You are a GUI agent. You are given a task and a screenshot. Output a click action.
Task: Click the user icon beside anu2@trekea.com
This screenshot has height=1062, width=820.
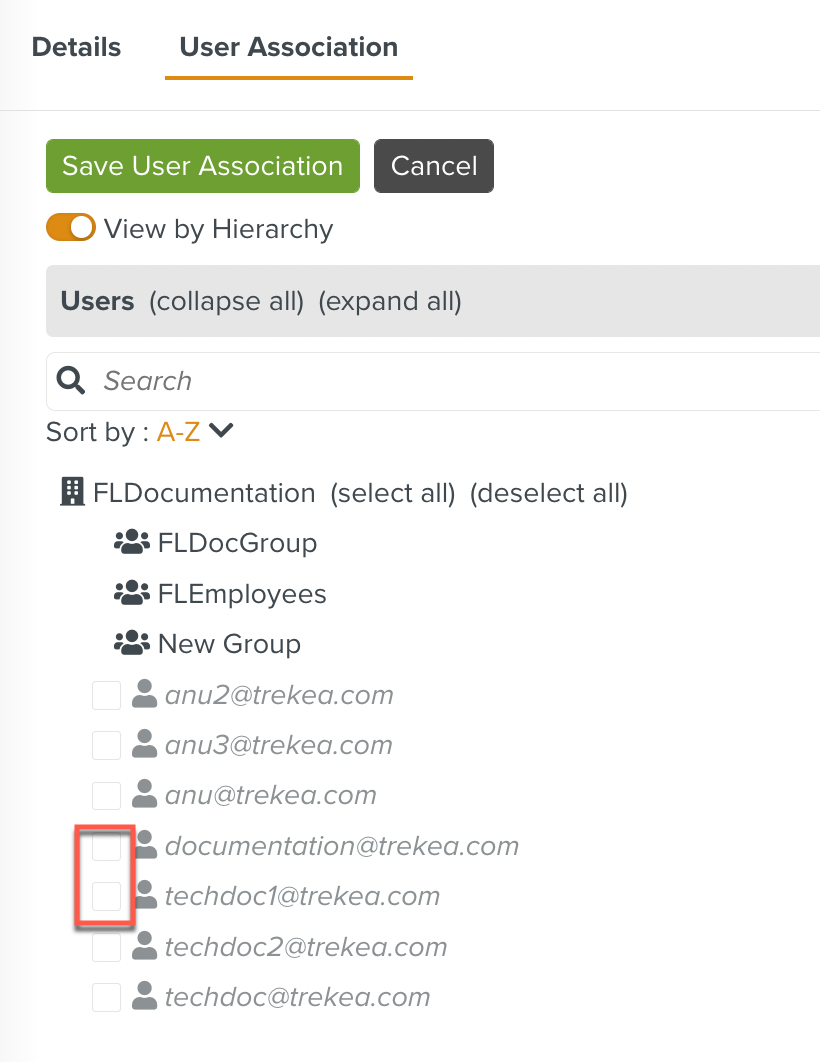(x=145, y=695)
